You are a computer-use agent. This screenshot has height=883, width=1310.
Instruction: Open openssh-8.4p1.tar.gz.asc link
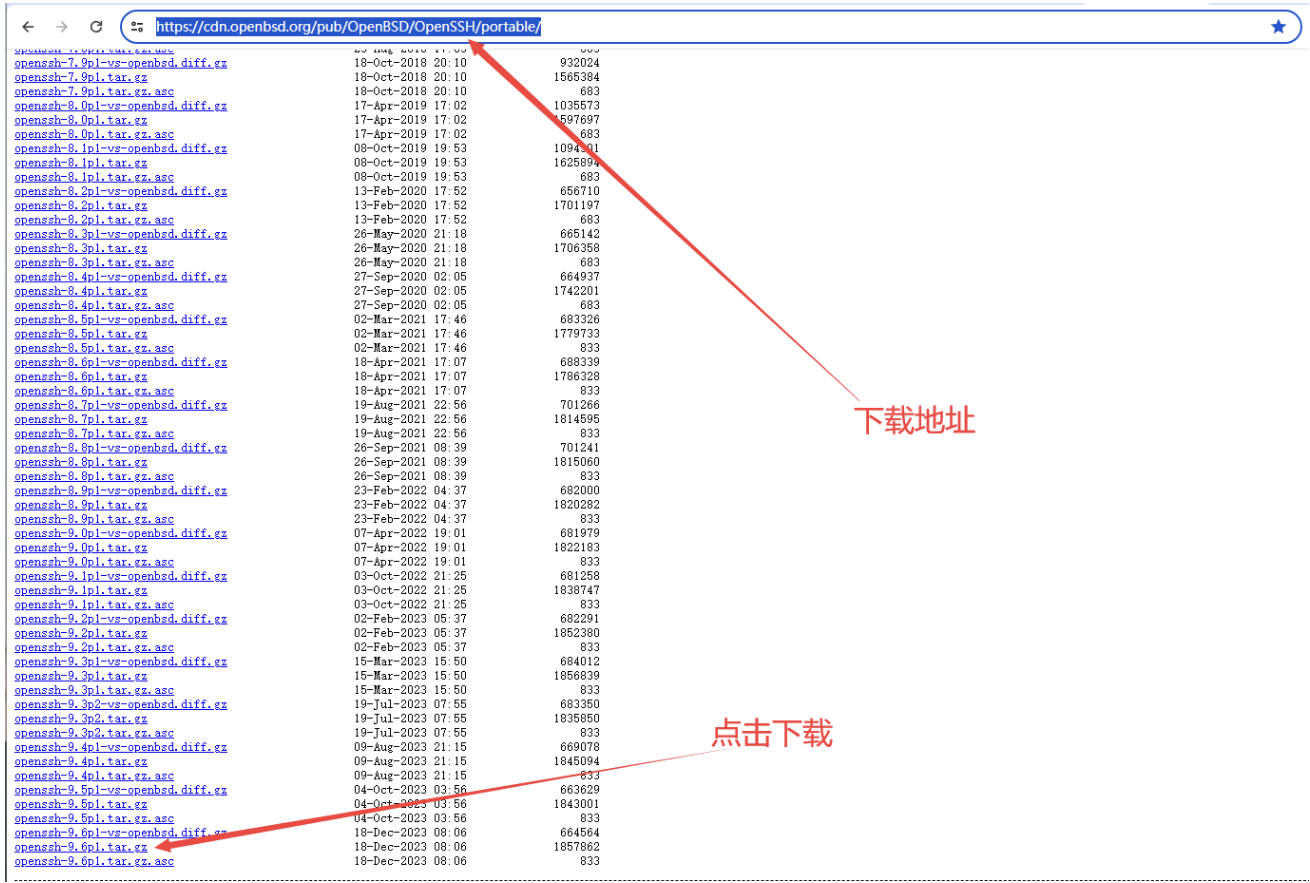(94, 305)
